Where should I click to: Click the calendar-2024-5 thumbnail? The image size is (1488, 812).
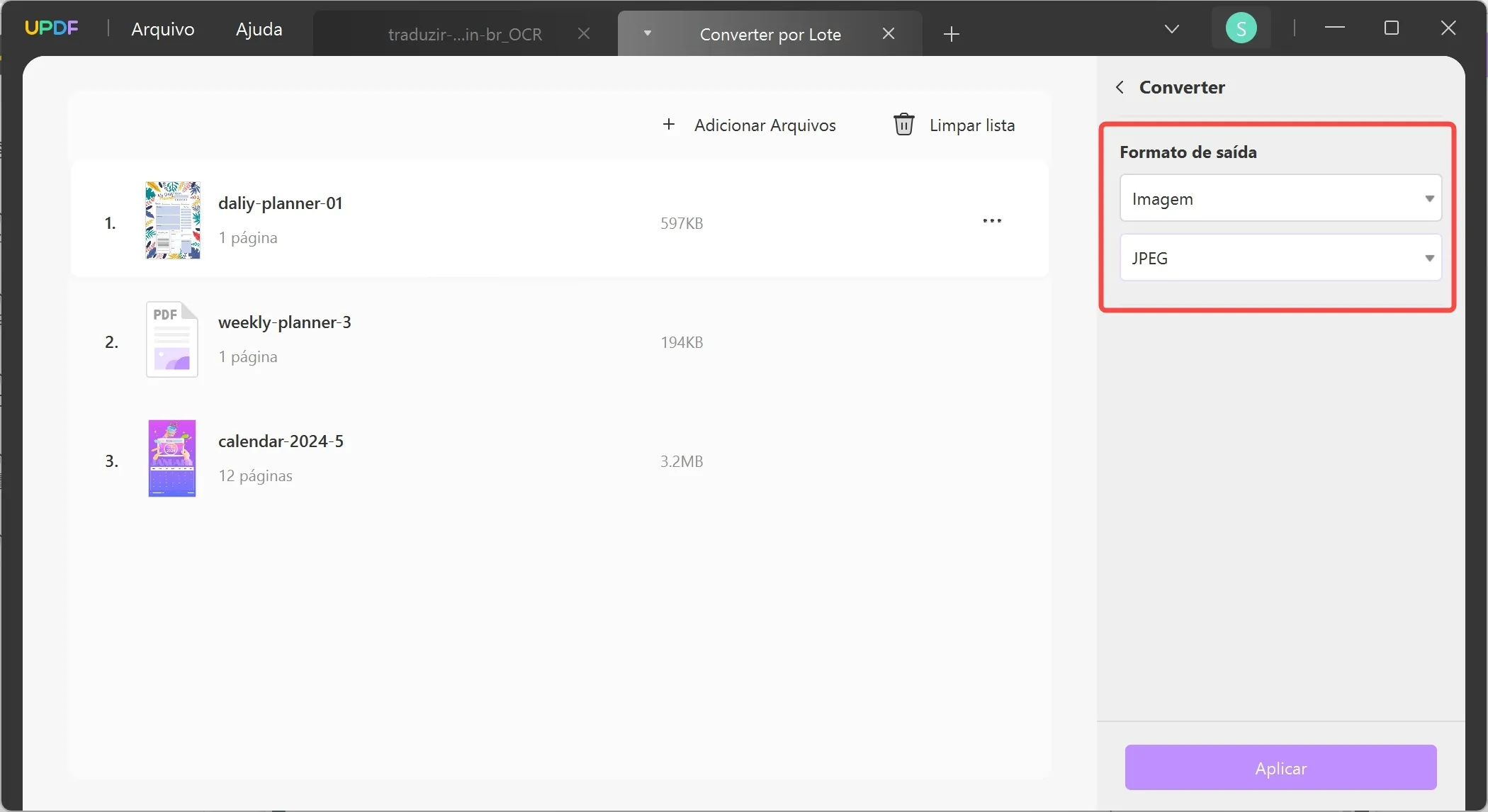coord(171,458)
